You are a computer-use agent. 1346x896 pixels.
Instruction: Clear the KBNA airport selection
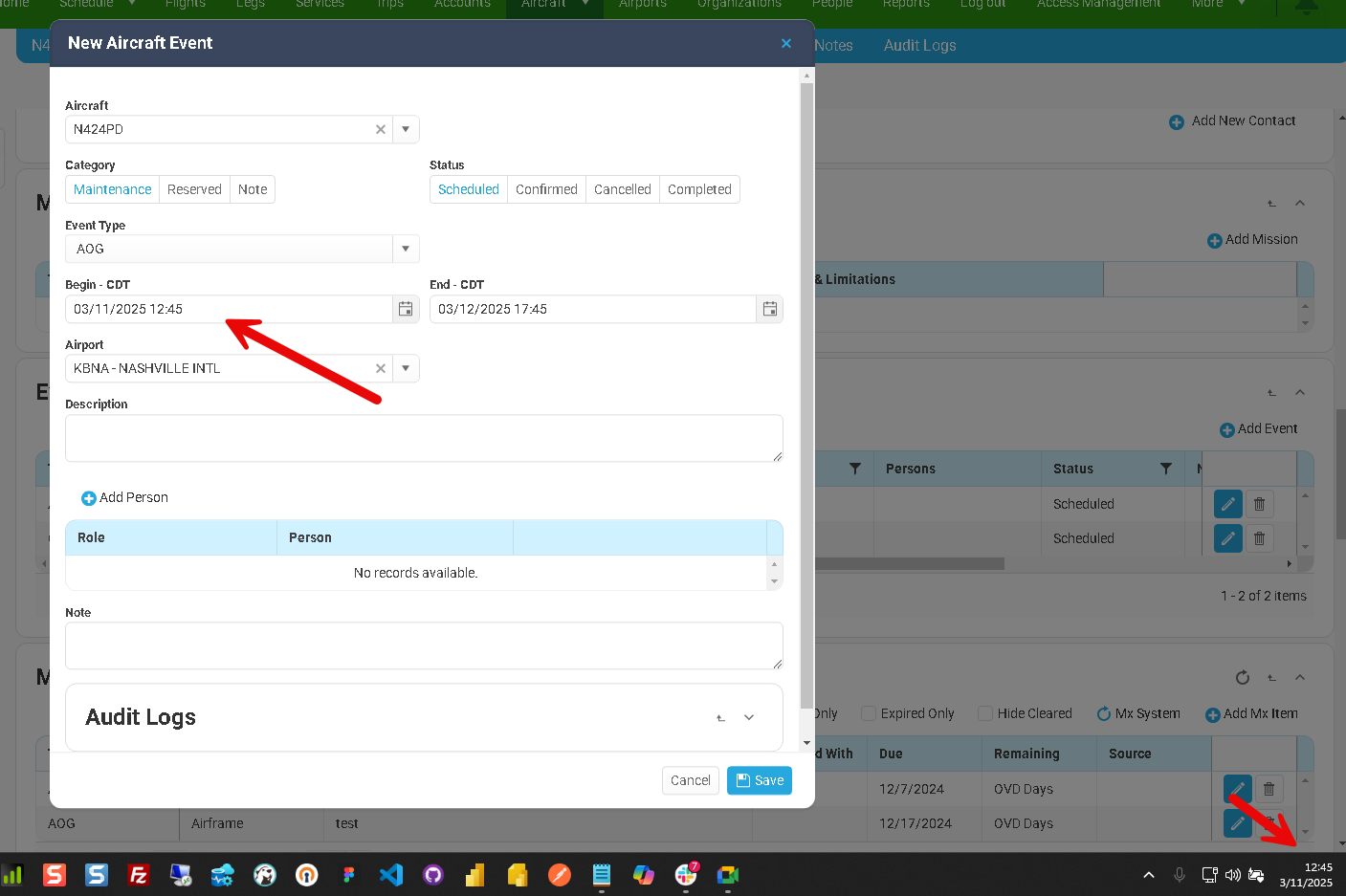[x=381, y=368]
